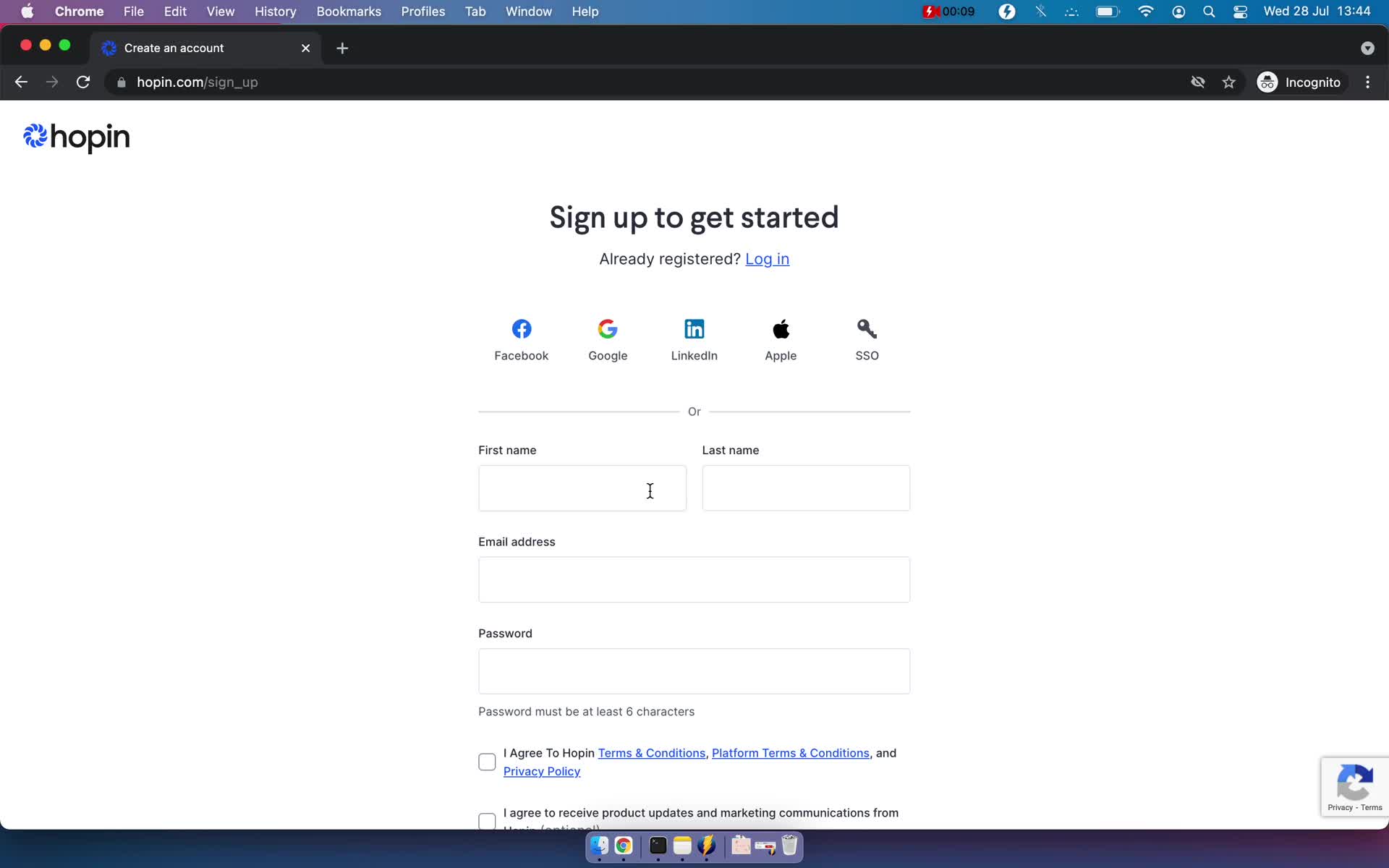Focus the Last name field
Screen dimensions: 1389x868
[x=806, y=488]
